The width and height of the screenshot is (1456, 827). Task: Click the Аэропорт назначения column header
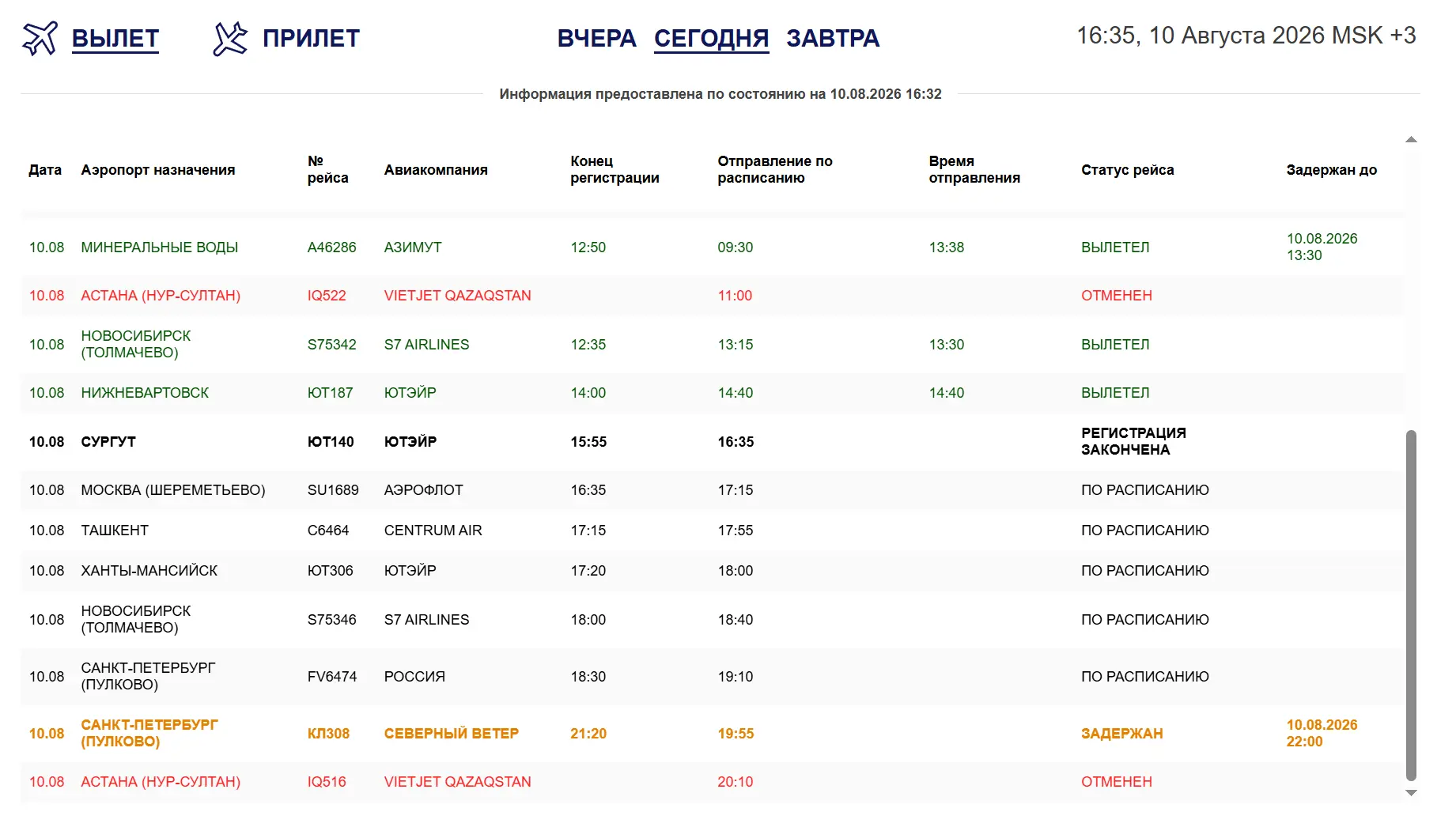coord(158,170)
